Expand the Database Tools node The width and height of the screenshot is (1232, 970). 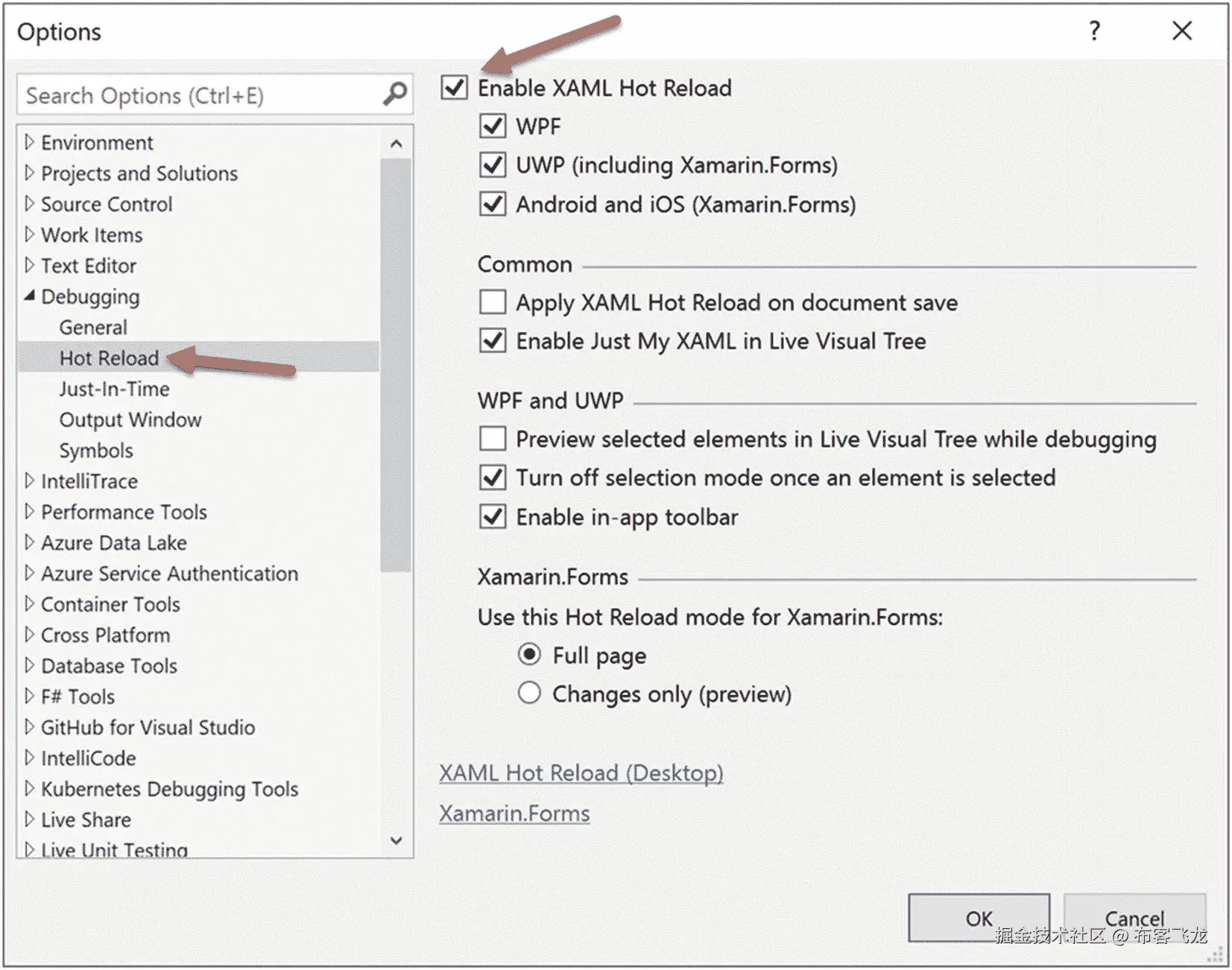29,665
